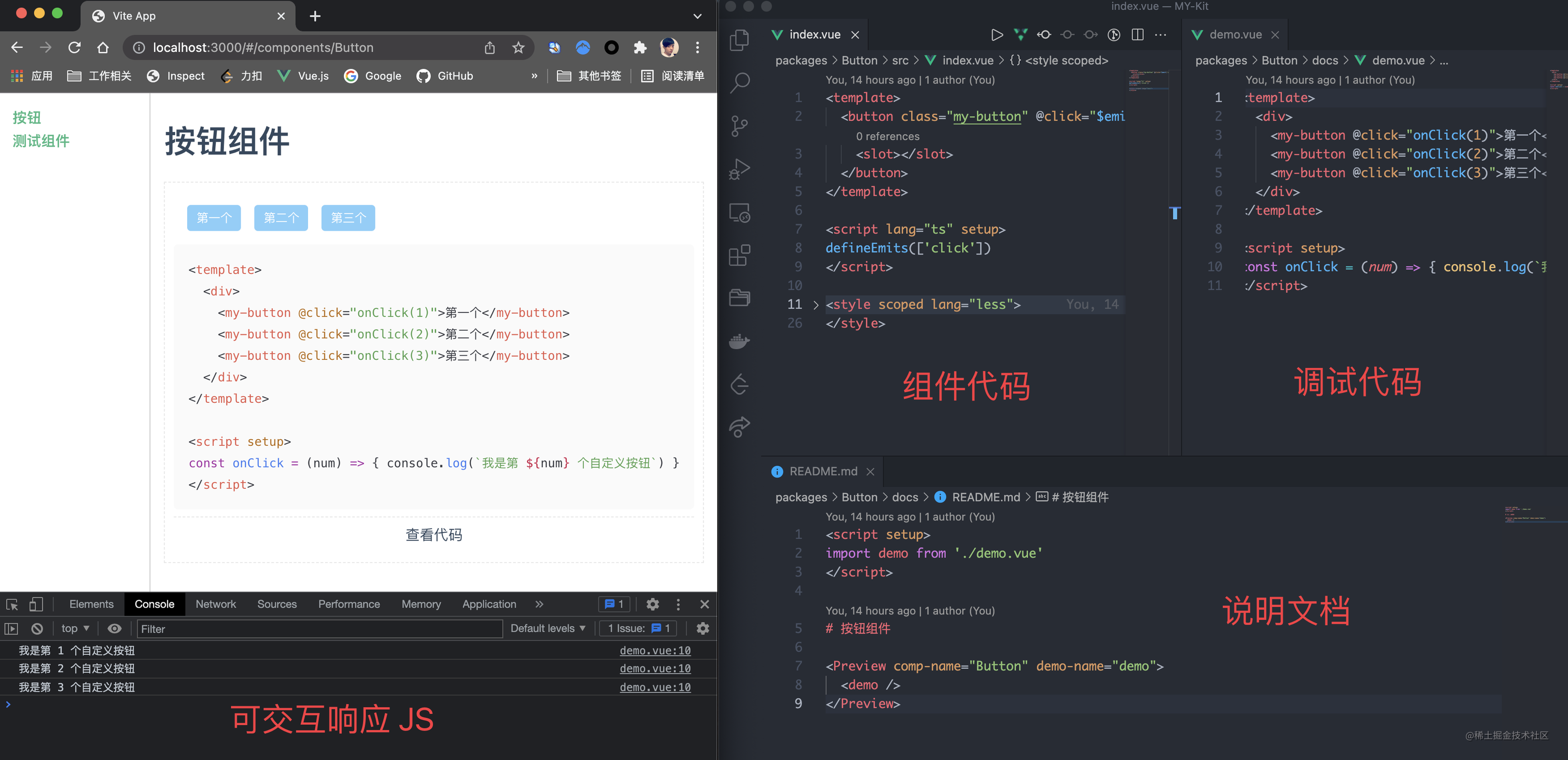Focus the console Filter input field
The image size is (1568, 760).
click(319, 628)
